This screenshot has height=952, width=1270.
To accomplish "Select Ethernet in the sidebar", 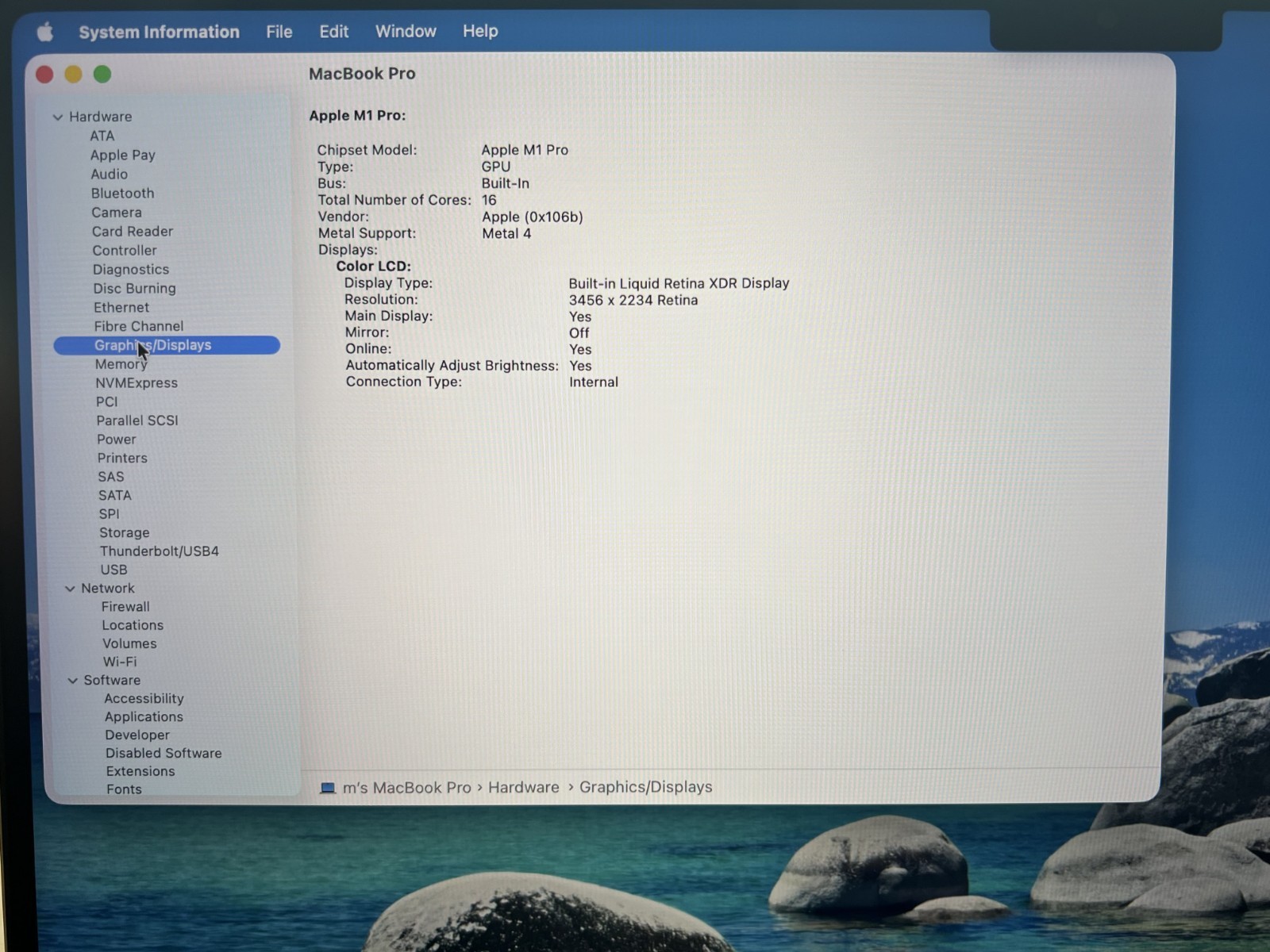I will (121, 307).
